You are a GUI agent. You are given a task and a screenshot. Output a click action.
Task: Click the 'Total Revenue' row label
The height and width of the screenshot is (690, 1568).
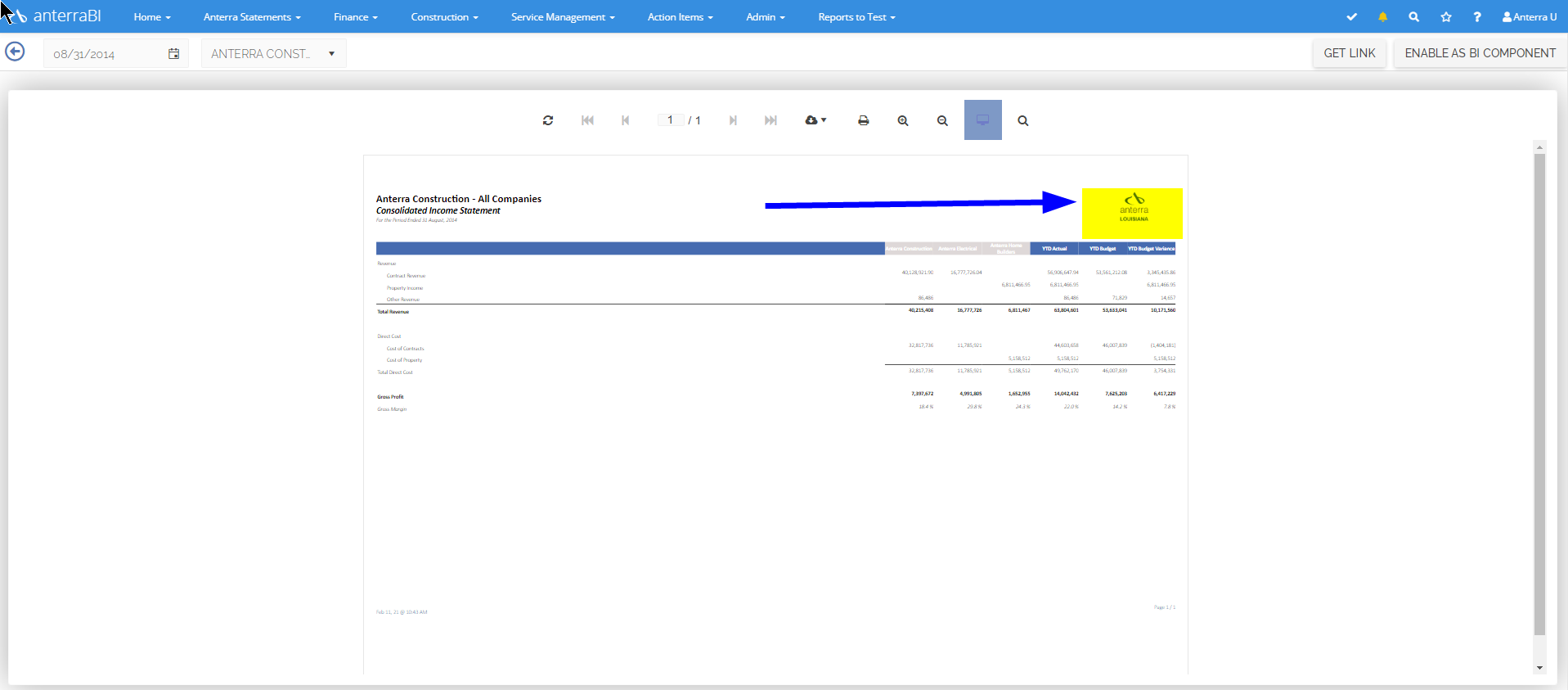[x=393, y=312]
